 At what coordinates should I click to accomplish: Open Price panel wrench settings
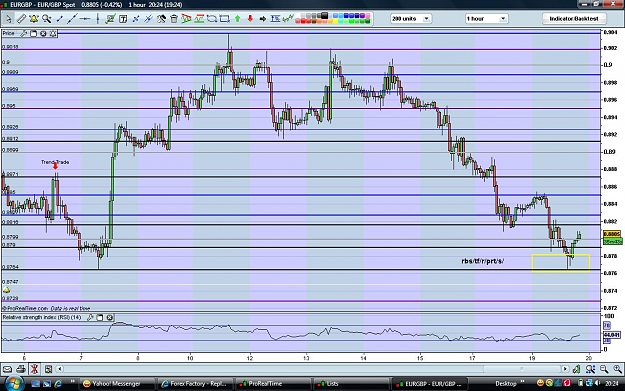(x=24, y=34)
